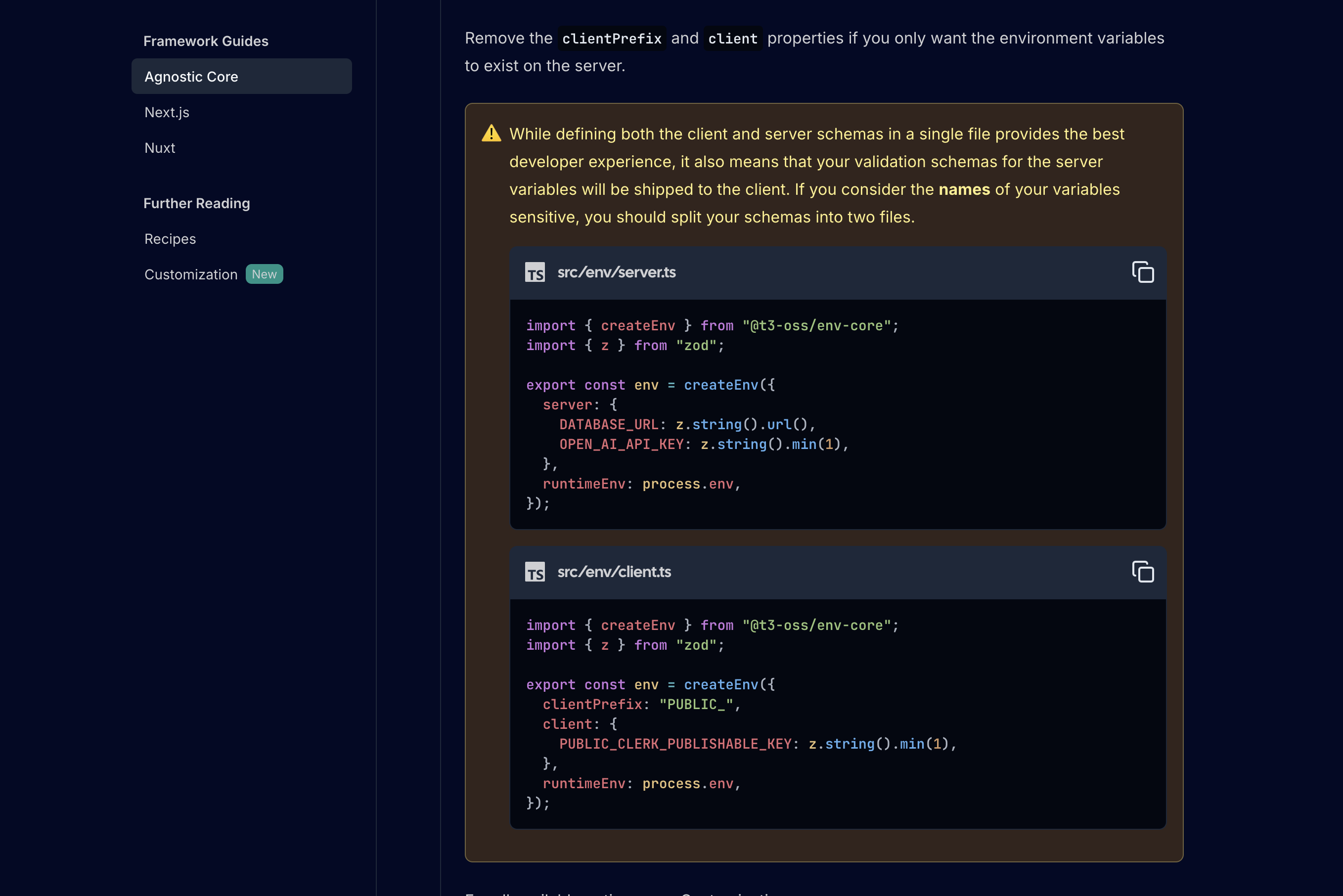The image size is (1343, 896).
Task: Click the Further Reading heading
Action: coord(196,203)
